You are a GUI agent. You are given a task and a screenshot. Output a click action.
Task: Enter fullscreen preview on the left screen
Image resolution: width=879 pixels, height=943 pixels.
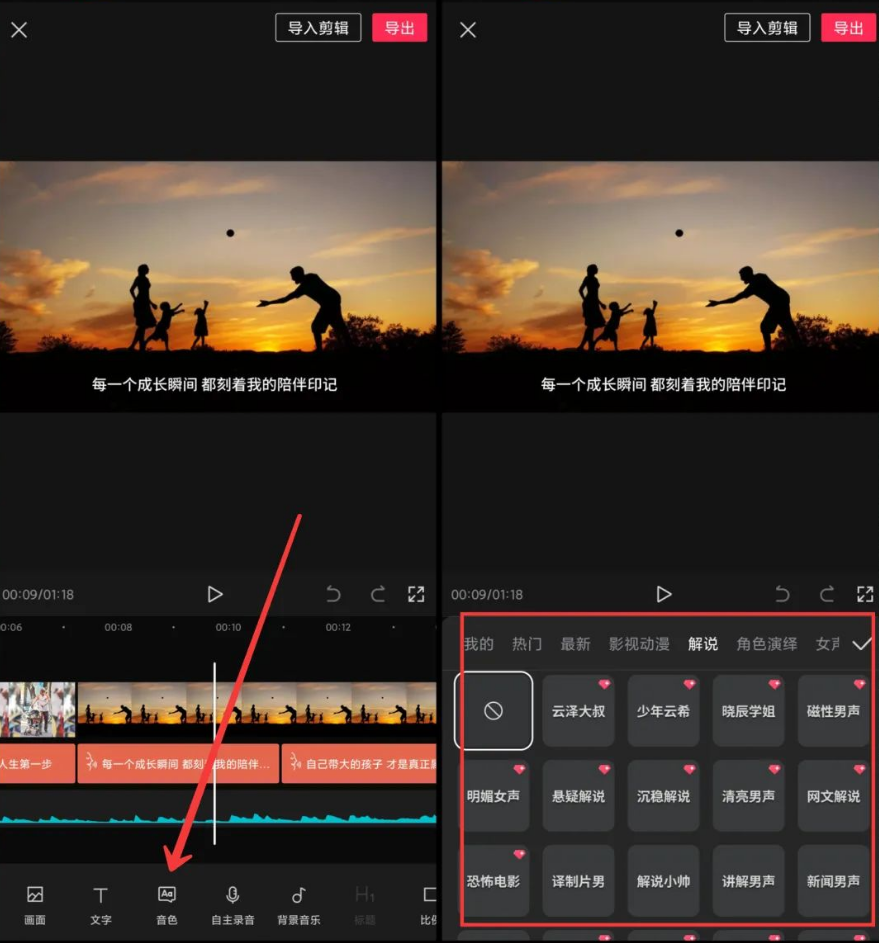(x=416, y=594)
